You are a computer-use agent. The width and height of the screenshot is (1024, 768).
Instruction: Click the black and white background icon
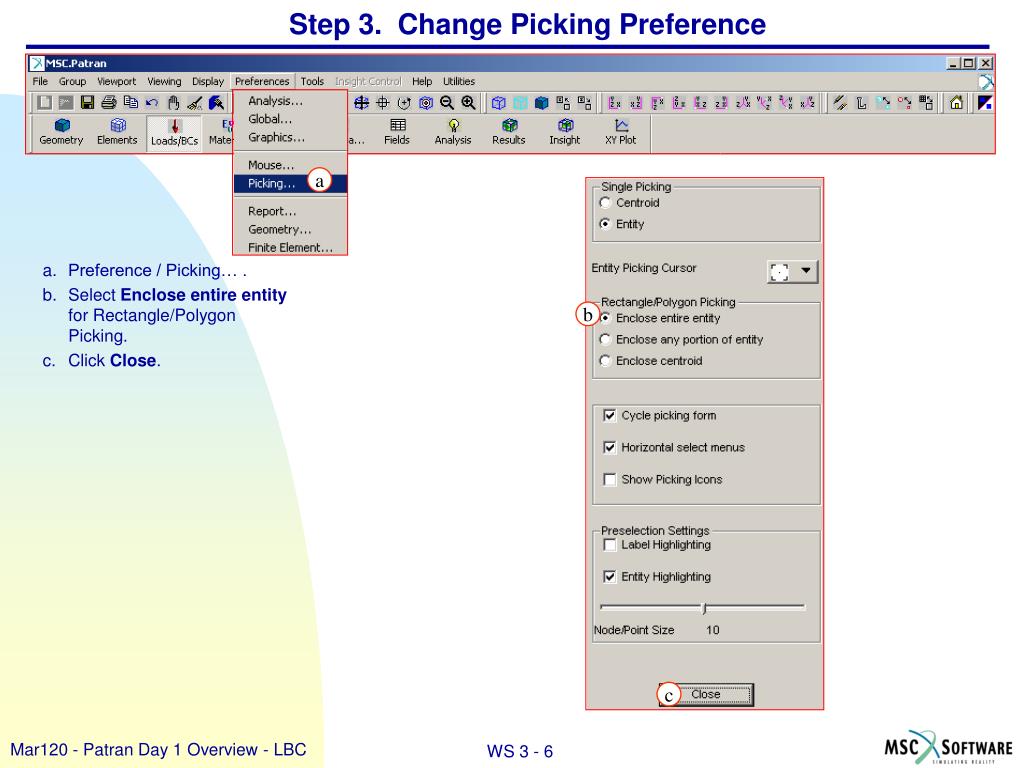(984, 103)
